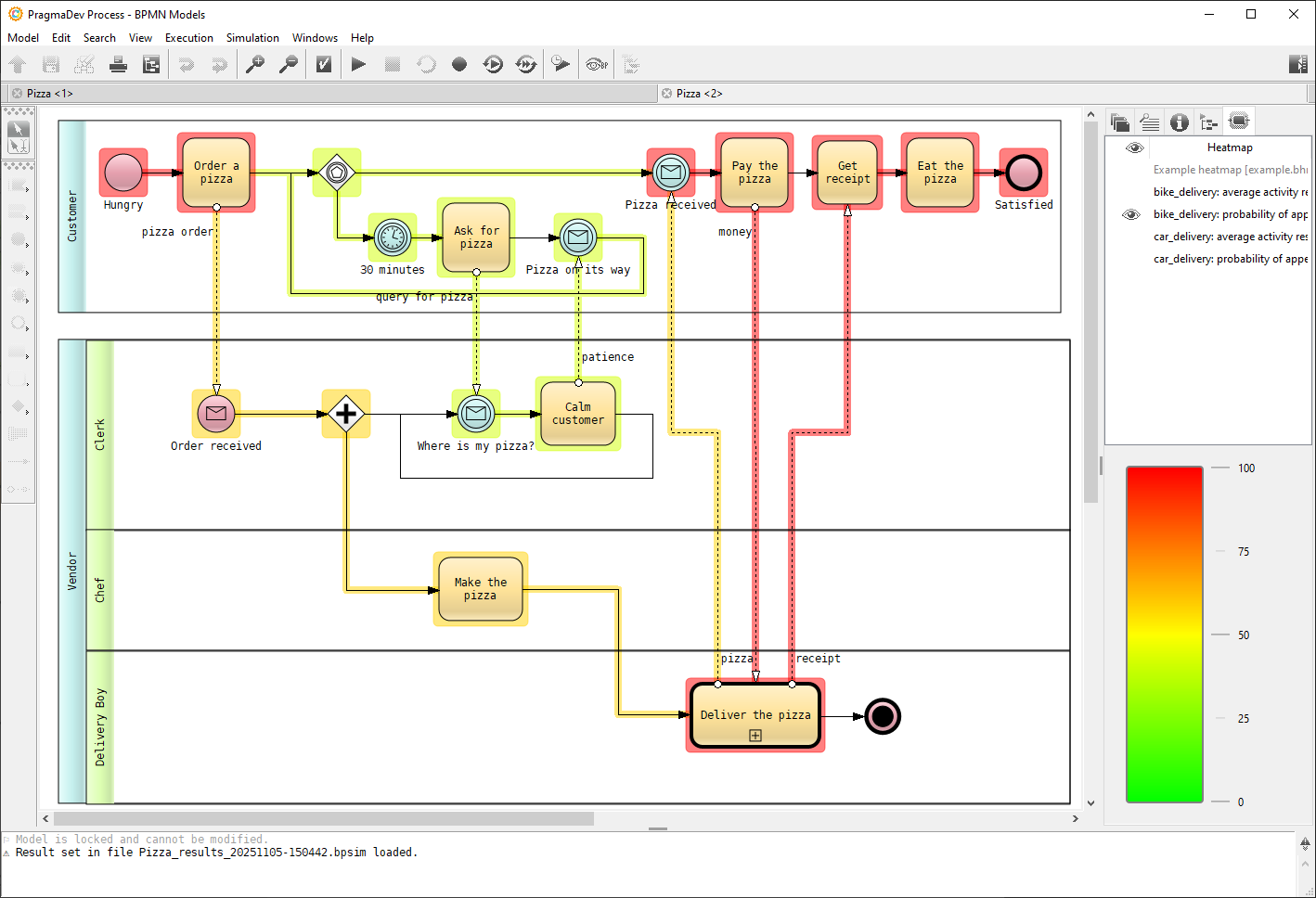
Task: Hide bike_delivery probability heatmap via eye
Action: 1130,214
